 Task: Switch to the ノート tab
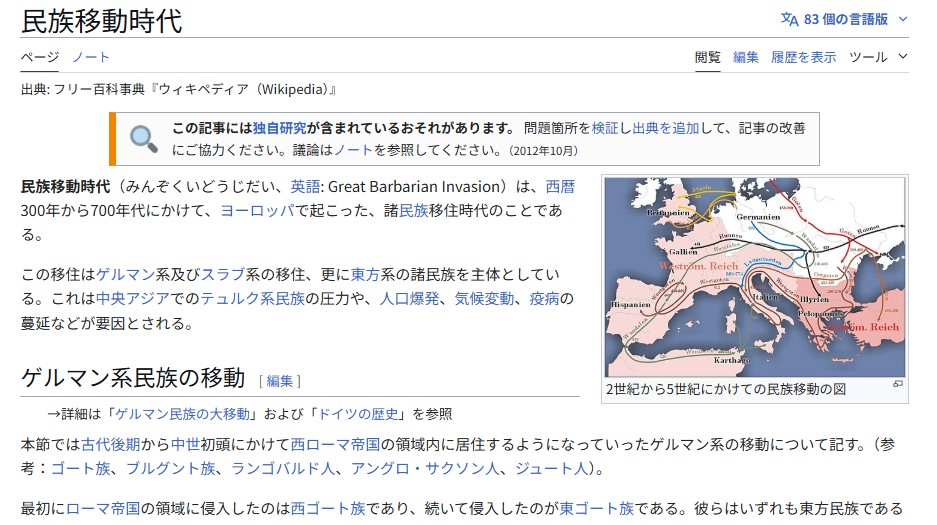coord(91,57)
